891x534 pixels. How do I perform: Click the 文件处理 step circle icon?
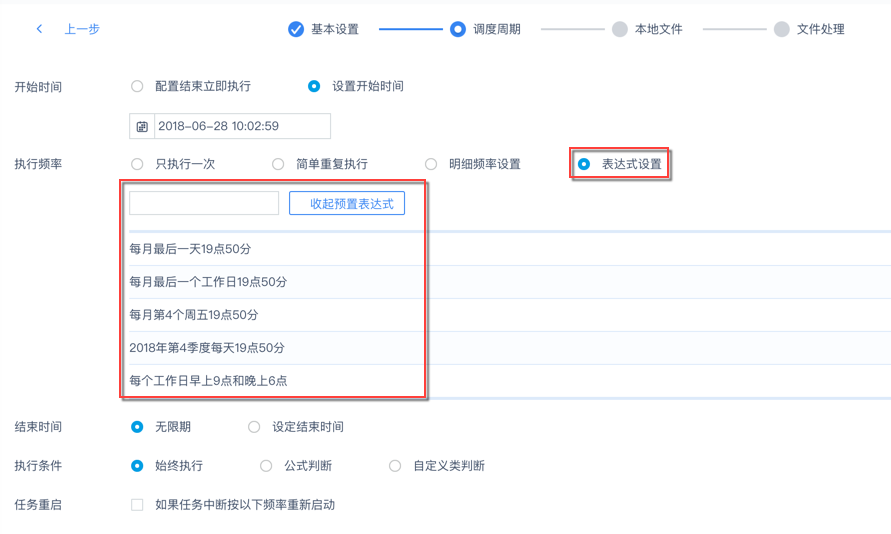pos(782,29)
